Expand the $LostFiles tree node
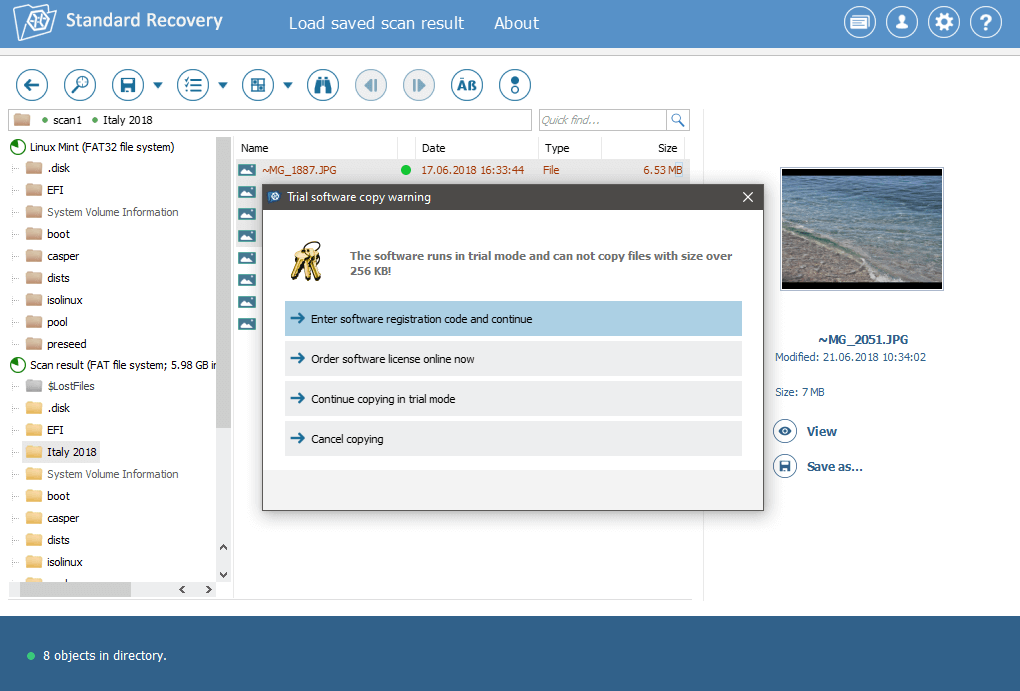 tap(15, 386)
